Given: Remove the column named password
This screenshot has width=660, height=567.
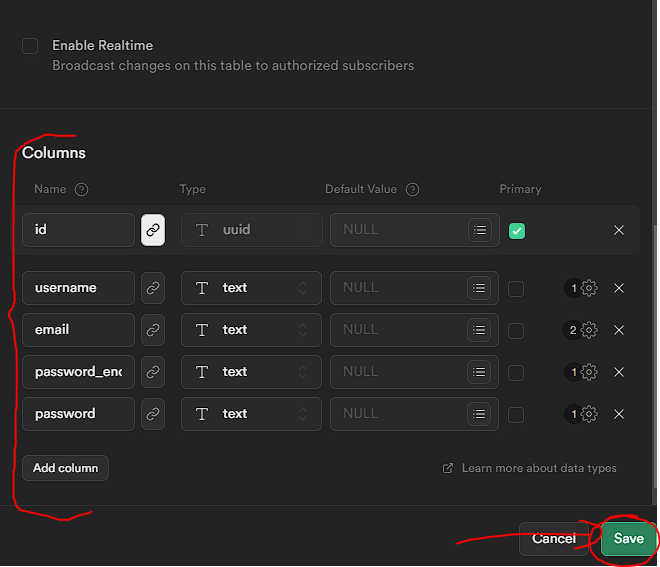Looking at the screenshot, I should pyautogui.click(x=619, y=414).
